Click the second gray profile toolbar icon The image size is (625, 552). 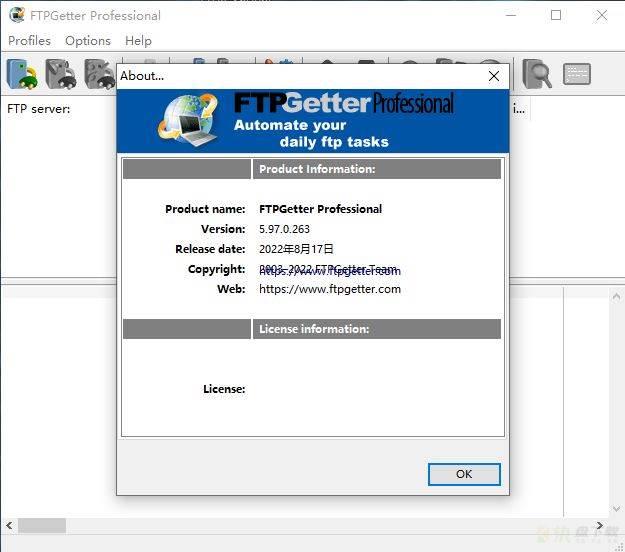pyautogui.click(x=61, y=74)
